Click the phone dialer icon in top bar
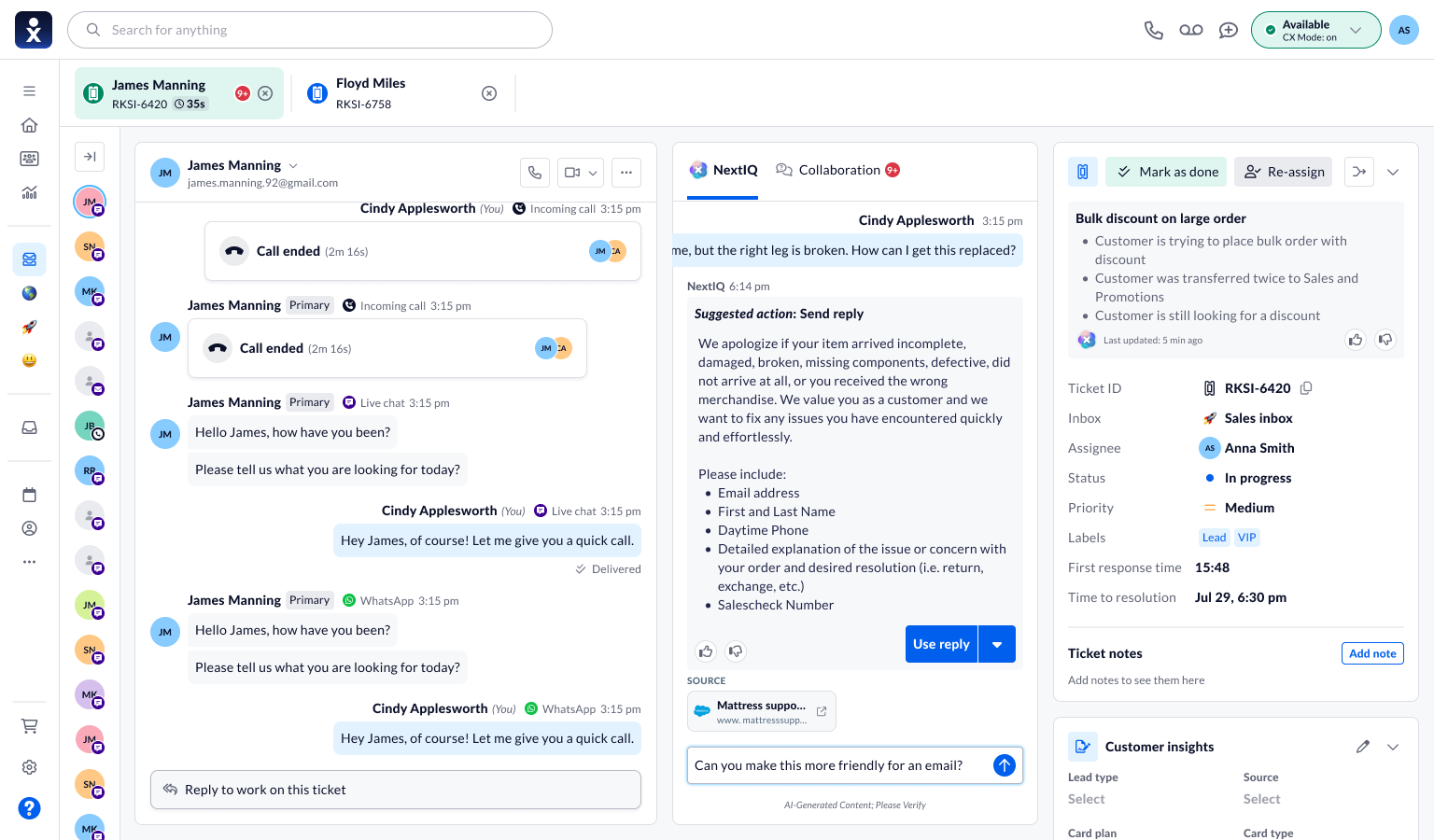 (x=1154, y=30)
